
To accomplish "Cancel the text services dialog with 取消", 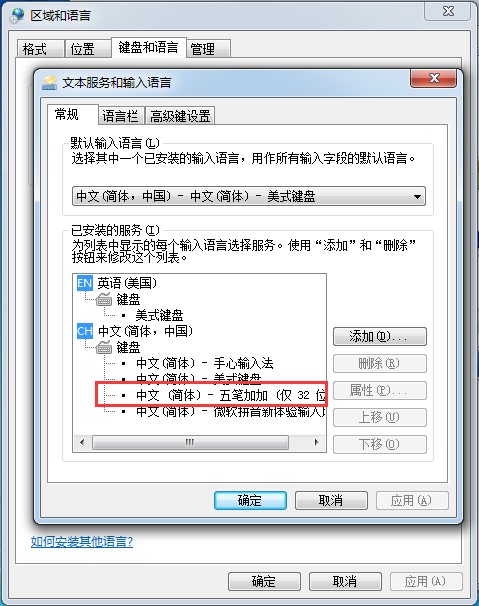I will click(x=331, y=500).
